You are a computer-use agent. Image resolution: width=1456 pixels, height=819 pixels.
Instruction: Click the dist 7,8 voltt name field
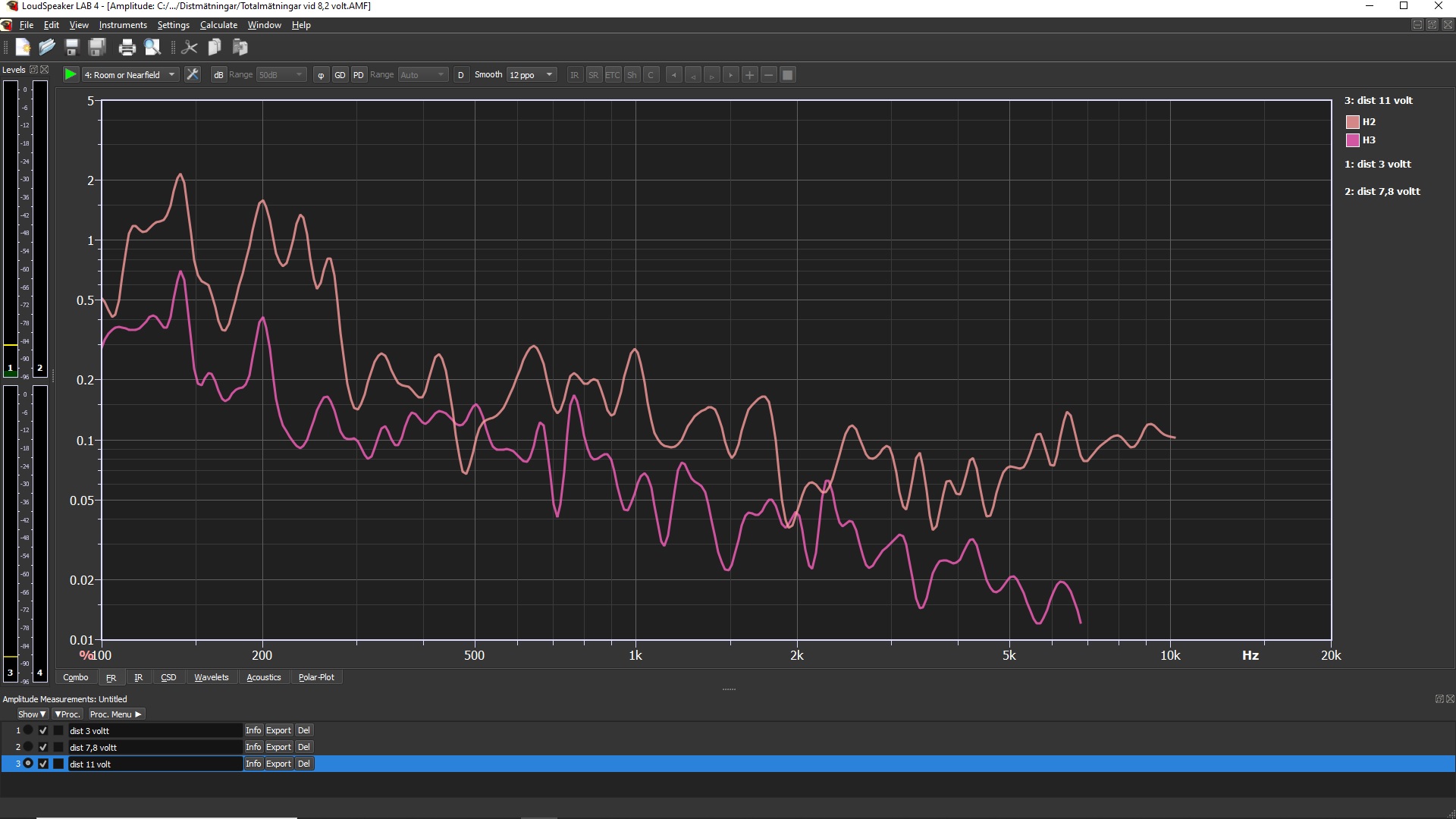[155, 747]
